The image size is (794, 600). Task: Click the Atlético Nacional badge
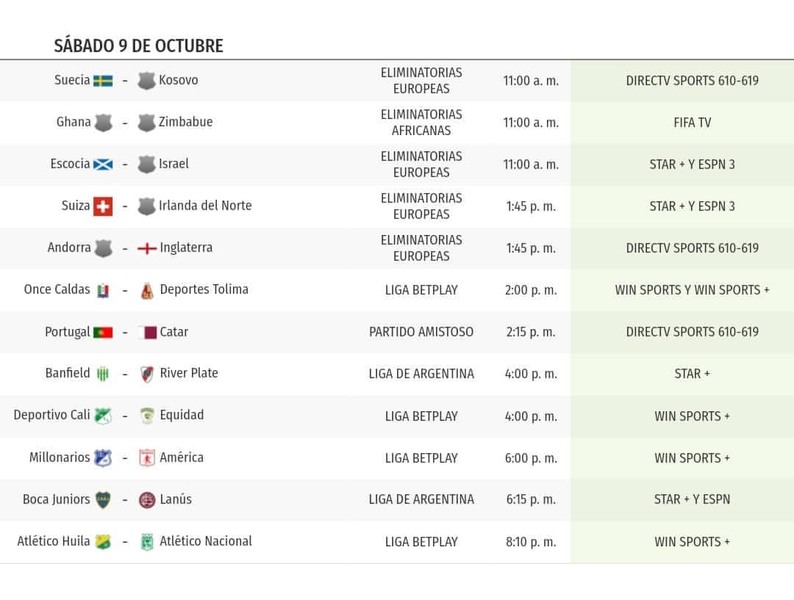[x=147, y=542]
